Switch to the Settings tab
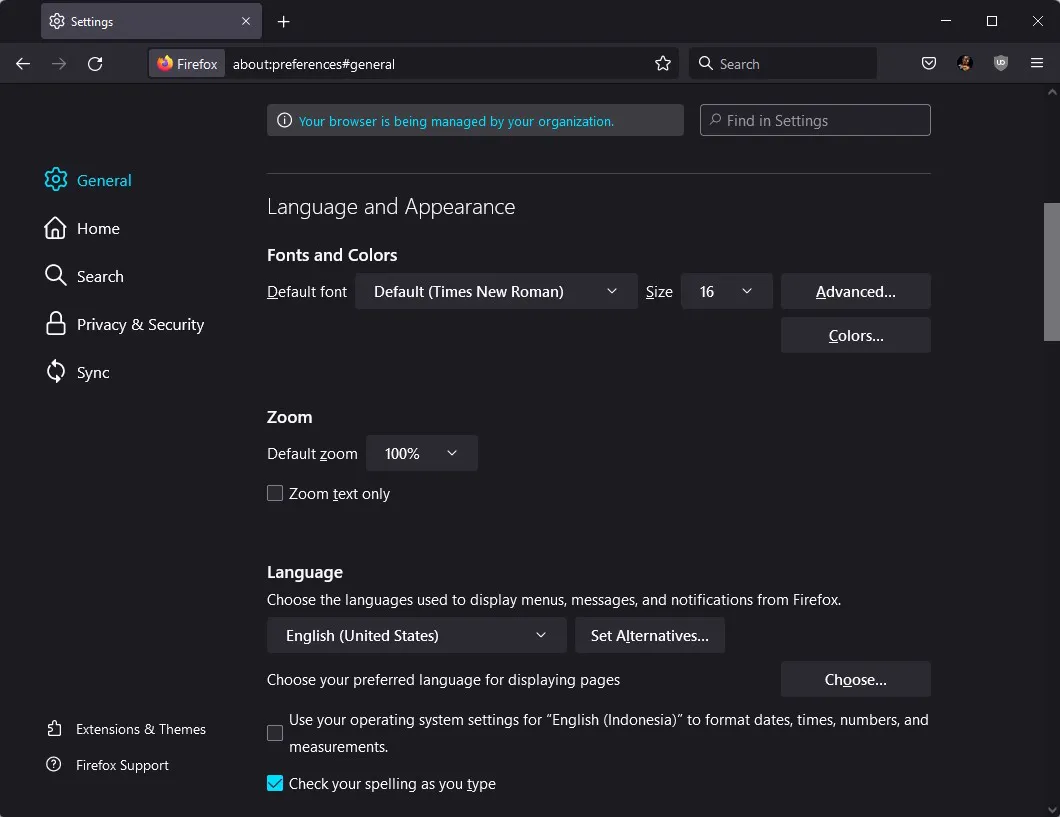Image resolution: width=1060 pixels, height=817 pixels. 140,21
